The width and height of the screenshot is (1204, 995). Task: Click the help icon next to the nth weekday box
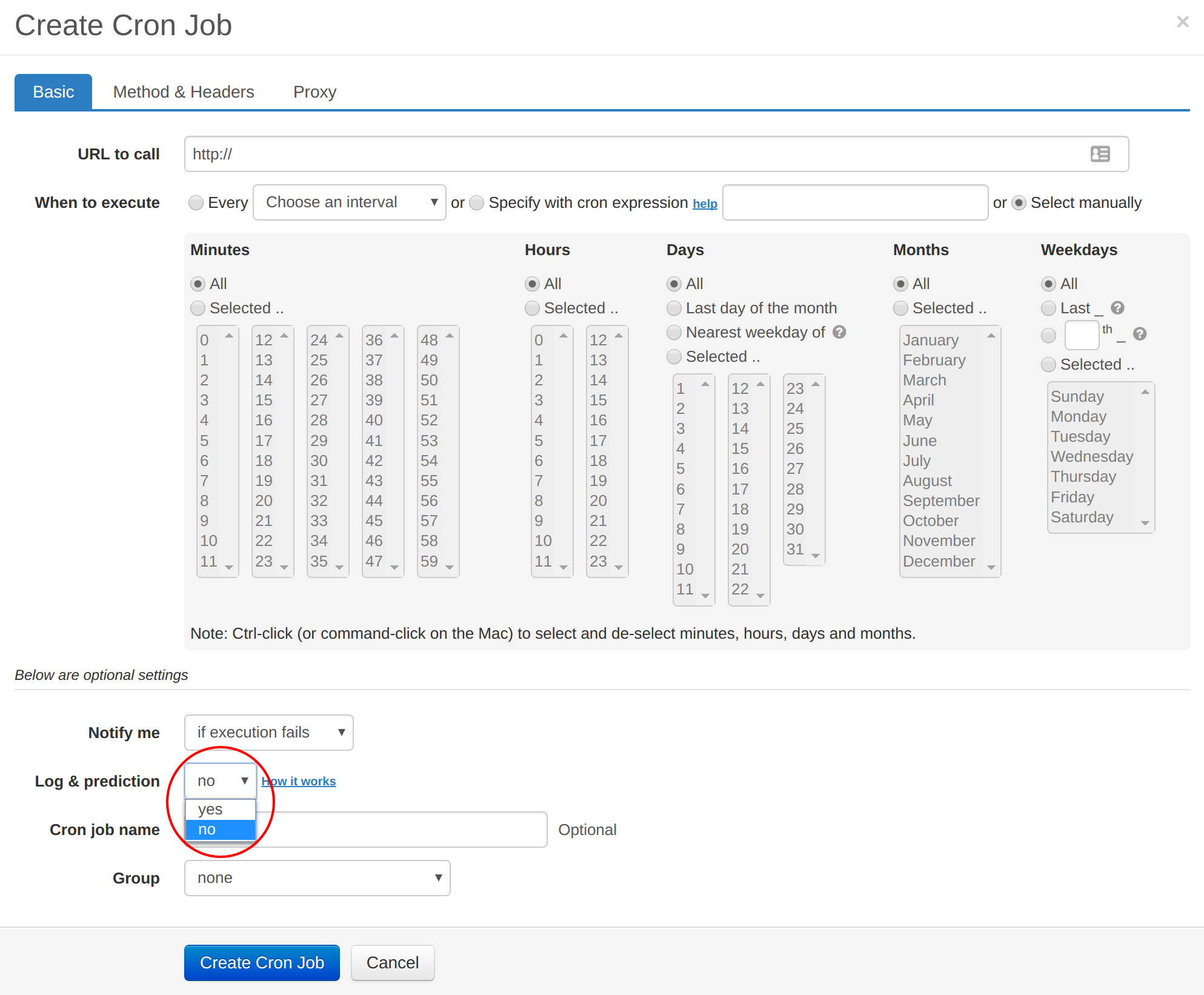(x=1140, y=334)
